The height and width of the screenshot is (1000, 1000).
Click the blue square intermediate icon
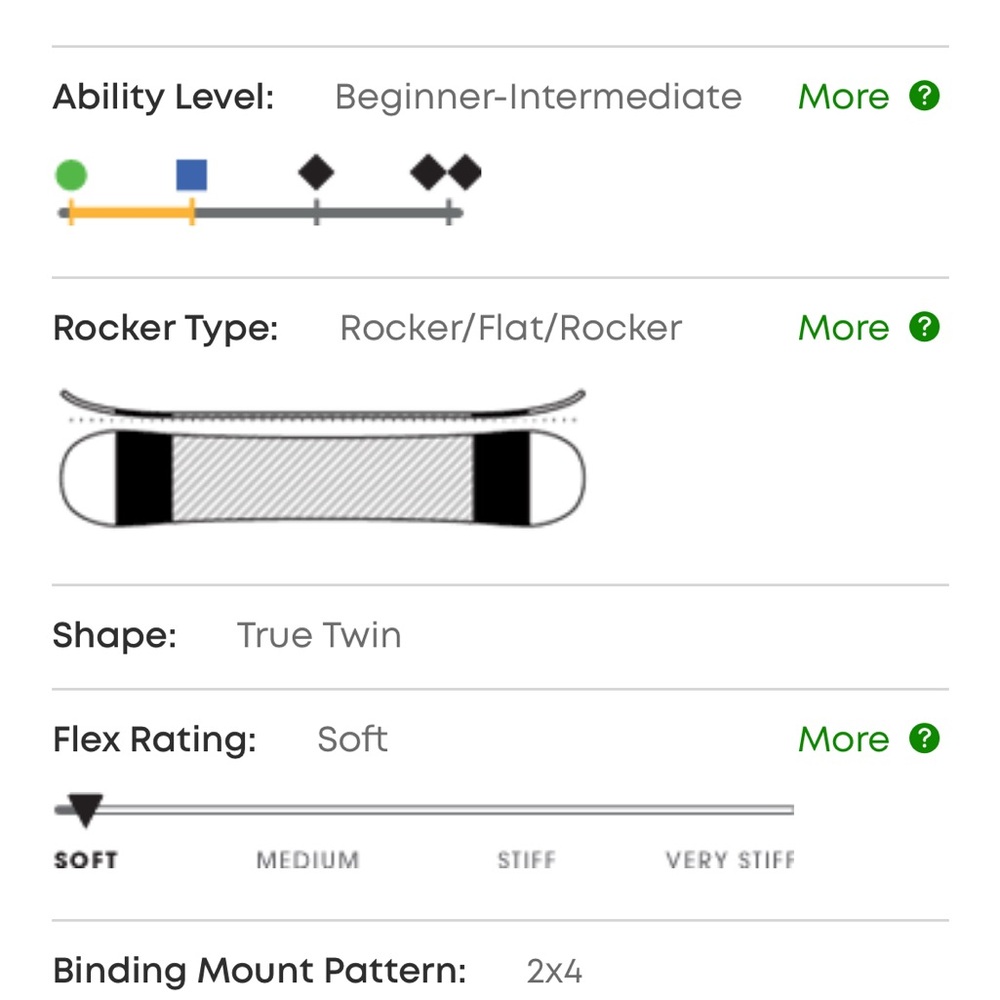click(191, 175)
